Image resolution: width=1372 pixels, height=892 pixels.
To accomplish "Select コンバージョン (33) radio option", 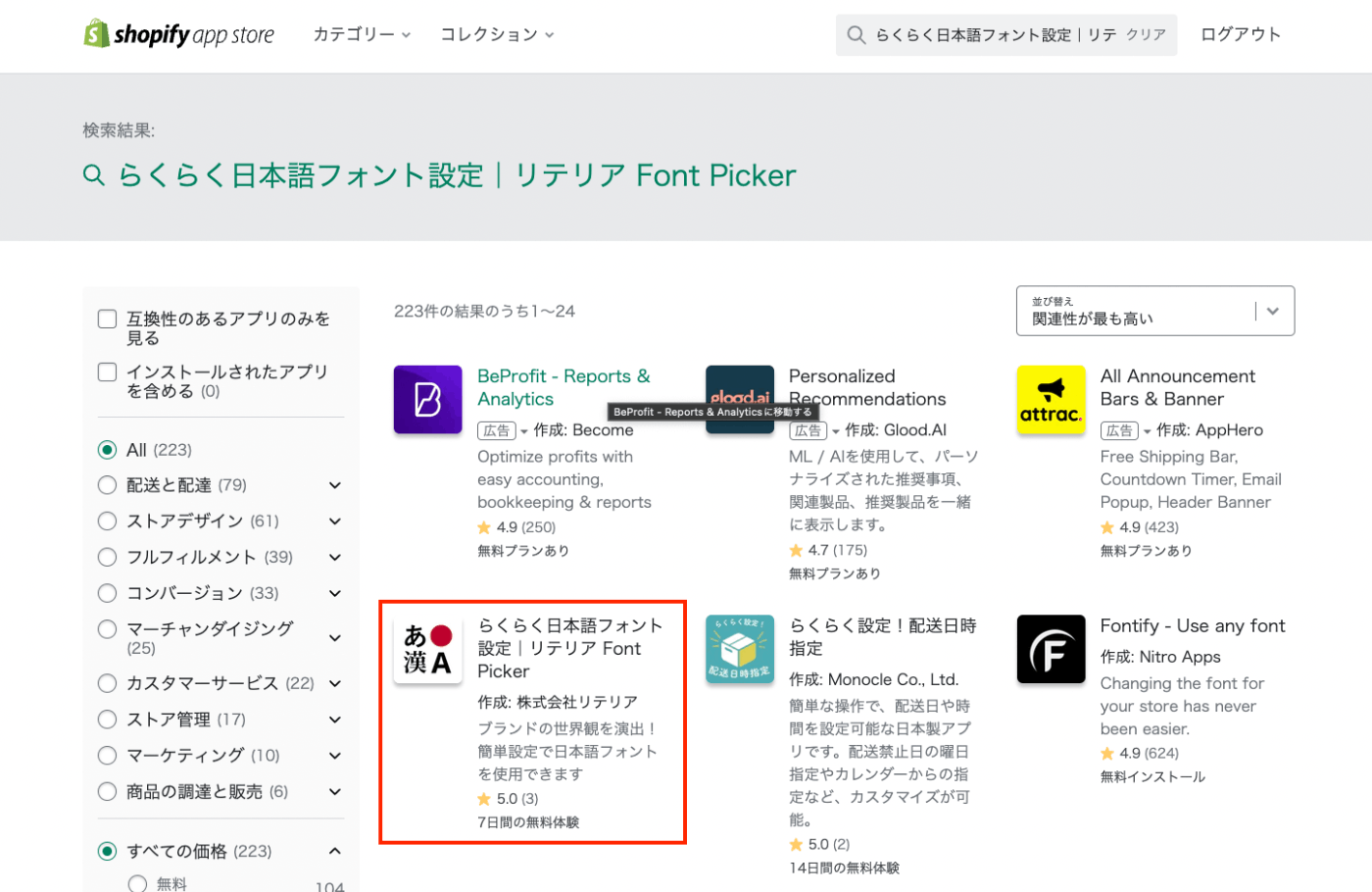I will coord(108,593).
